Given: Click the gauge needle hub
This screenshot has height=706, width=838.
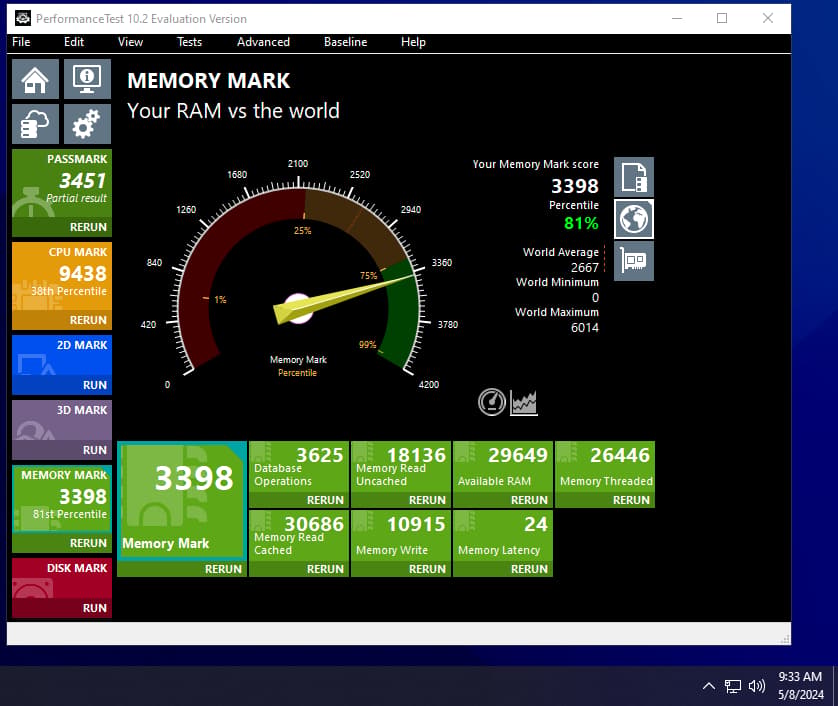Looking at the screenshot, I should pos(298,309).
